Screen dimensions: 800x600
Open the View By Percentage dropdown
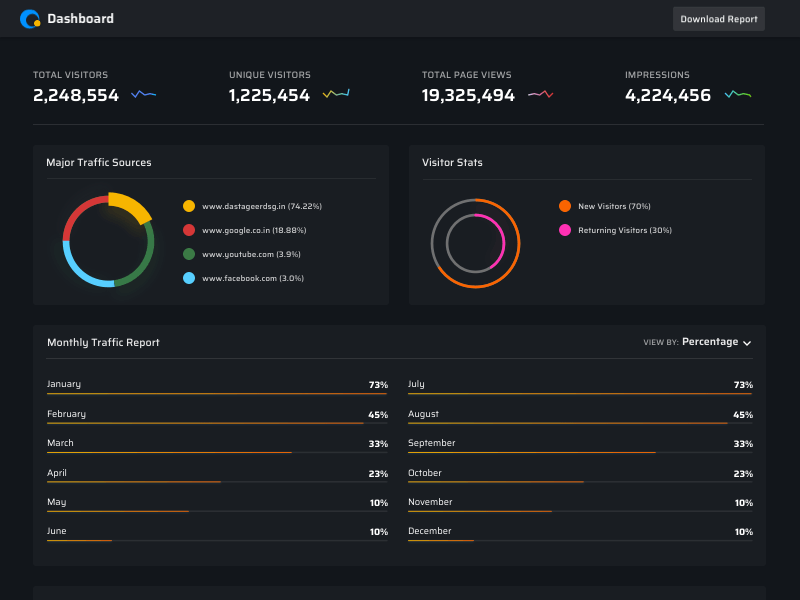(x=710, y=342)
